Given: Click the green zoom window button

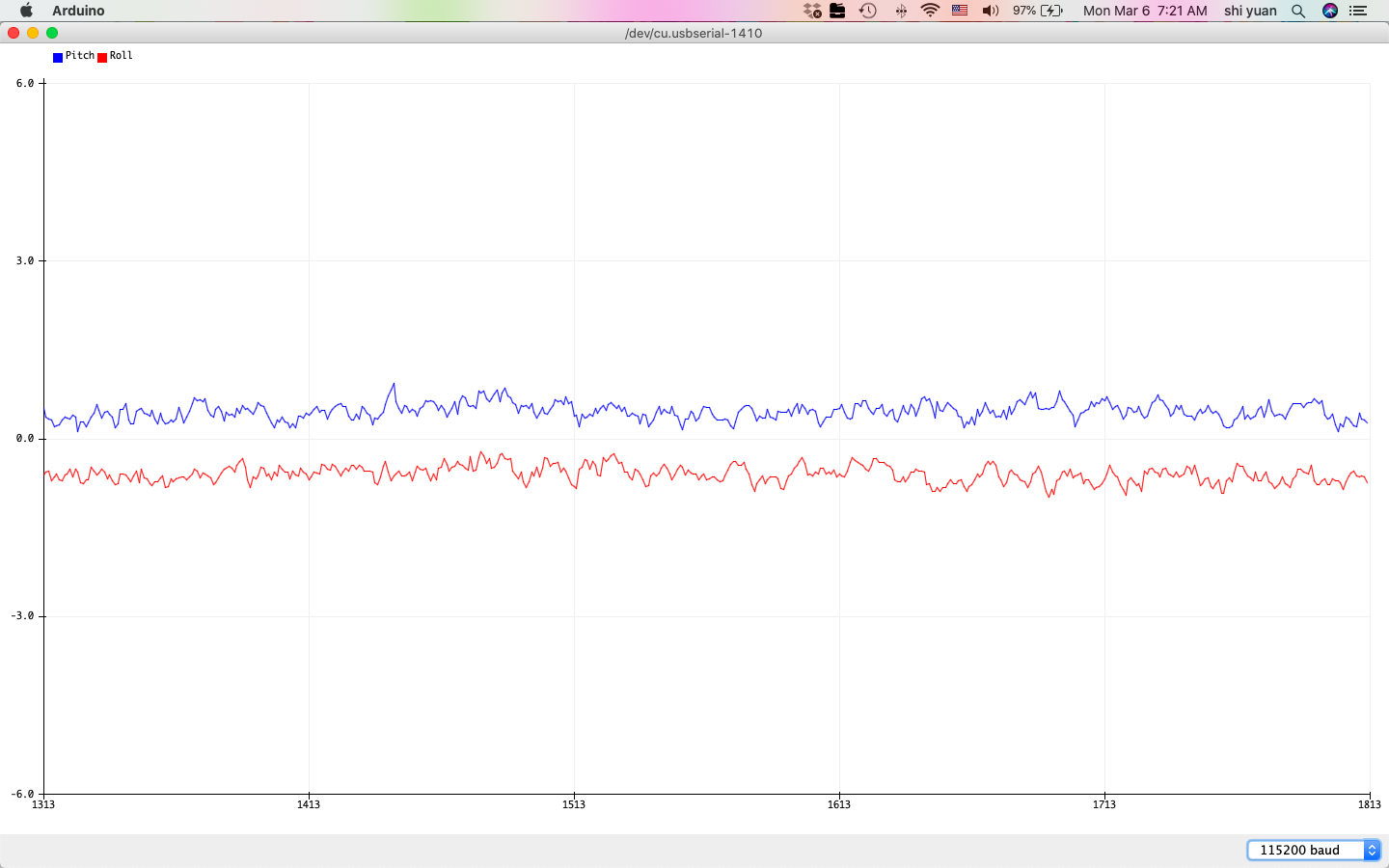Looking at the screenshot, I should point(52,33).
